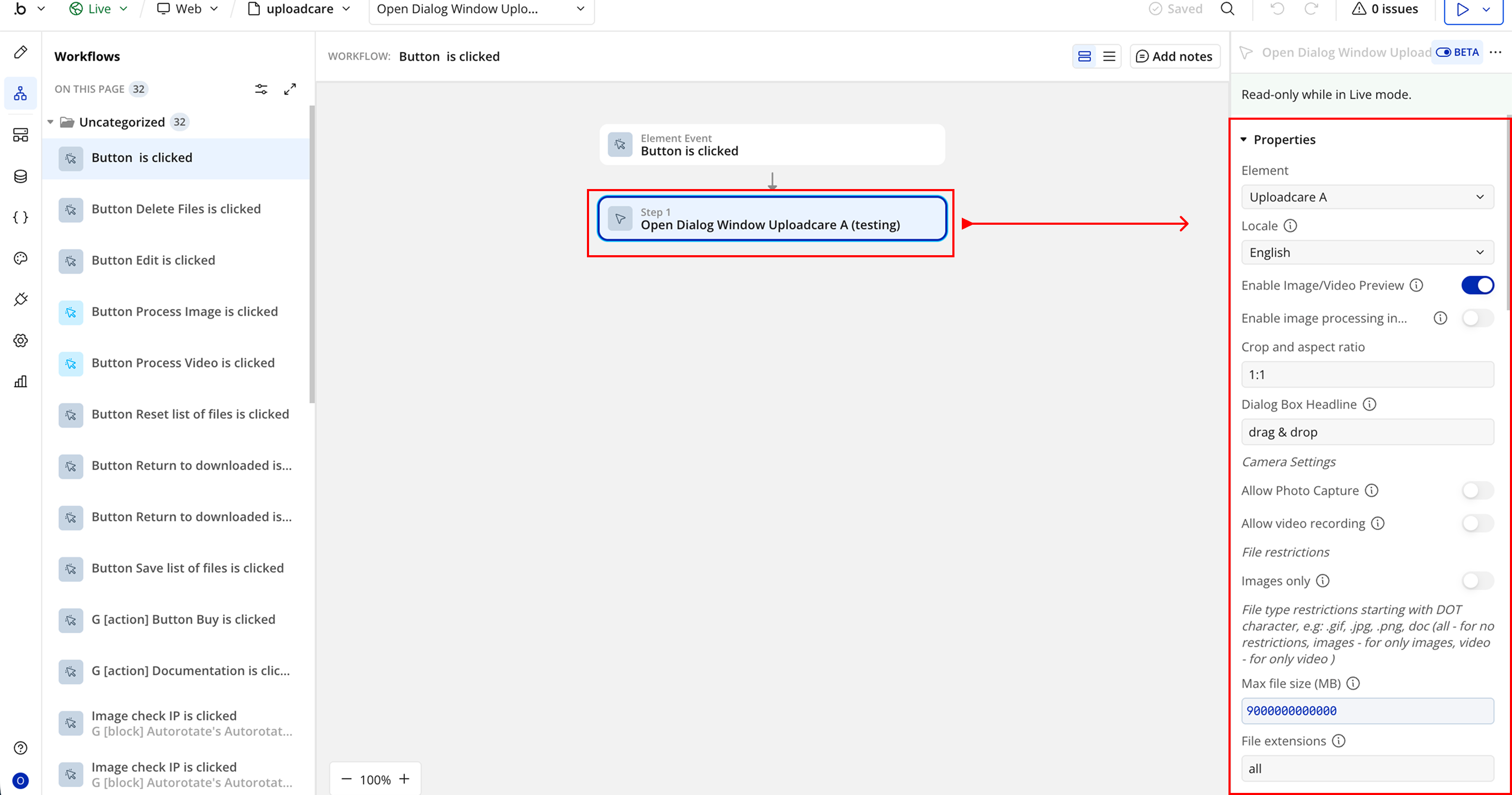Toggle Enable Image/Video Preview switch

(1477, 285)
